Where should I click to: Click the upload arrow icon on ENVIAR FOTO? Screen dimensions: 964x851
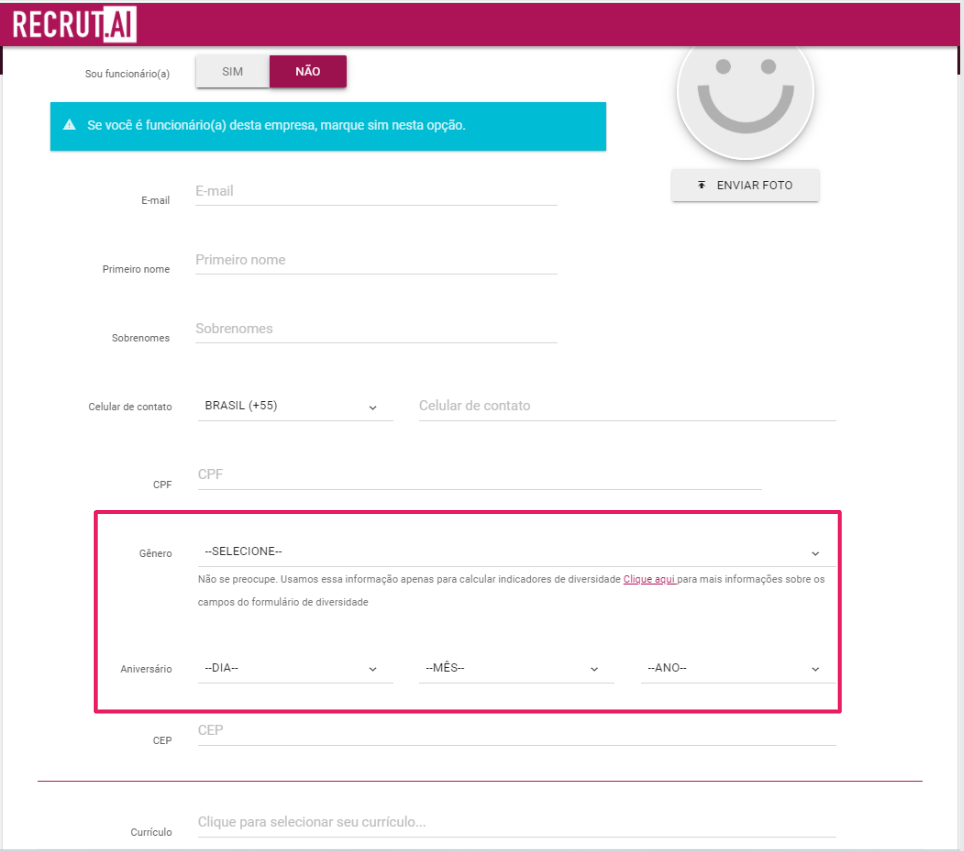701,185
